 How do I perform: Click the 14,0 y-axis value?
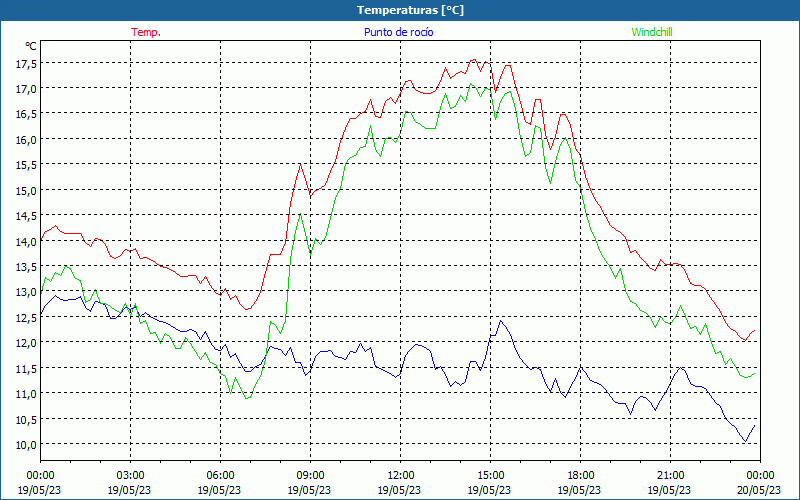pyautogui.click(x=27, y=241)
